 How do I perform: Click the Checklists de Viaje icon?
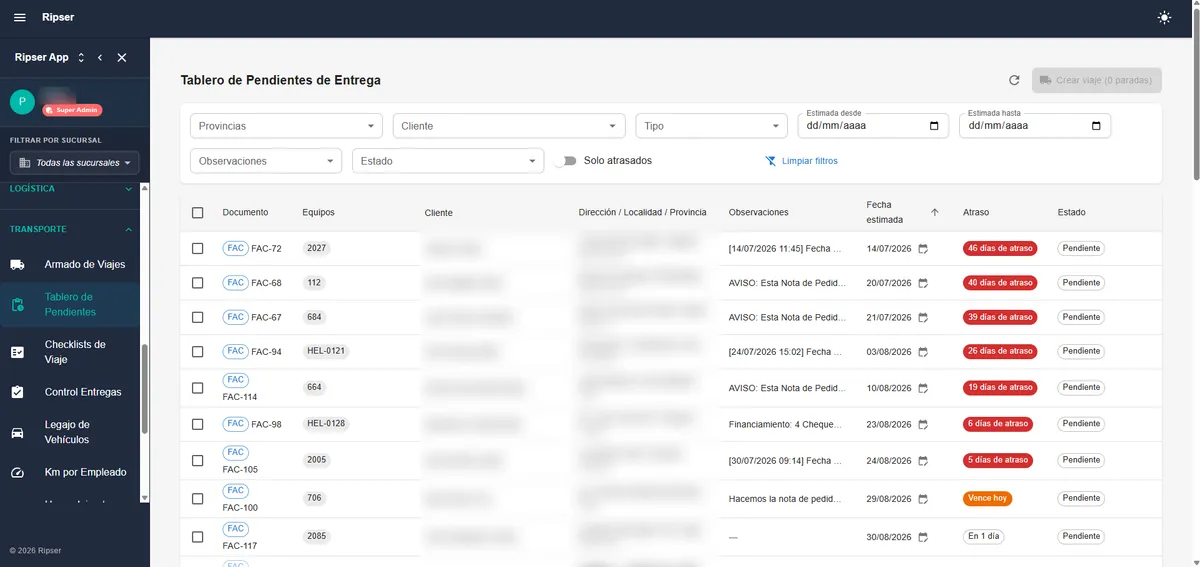tap(18, 352)
